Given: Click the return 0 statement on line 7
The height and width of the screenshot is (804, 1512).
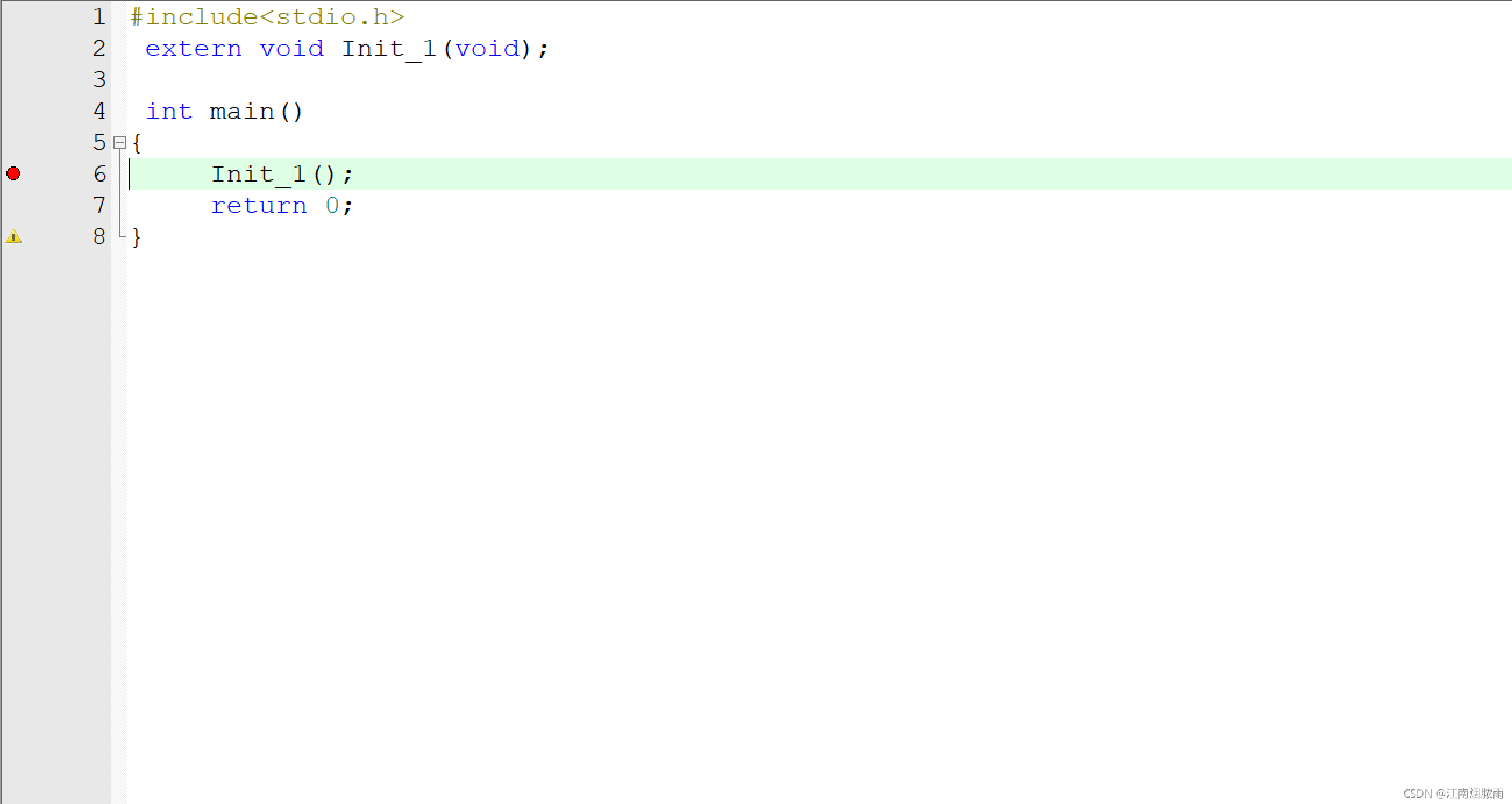Looking at the screenshot, I should tap(280, 205).
